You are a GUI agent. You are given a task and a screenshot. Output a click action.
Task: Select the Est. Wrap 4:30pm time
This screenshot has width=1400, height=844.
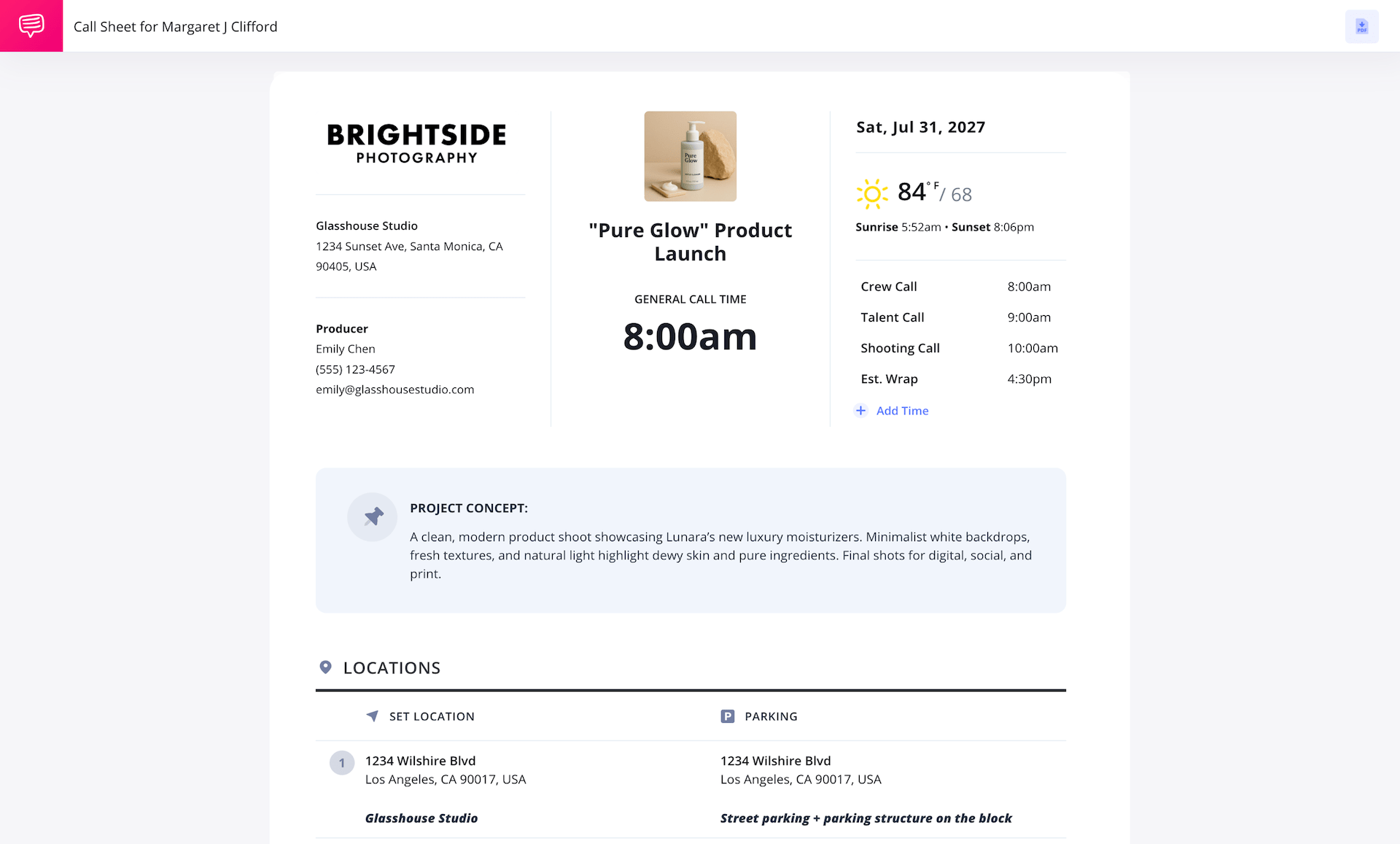pyautogui.click(x=1029, y=379)
